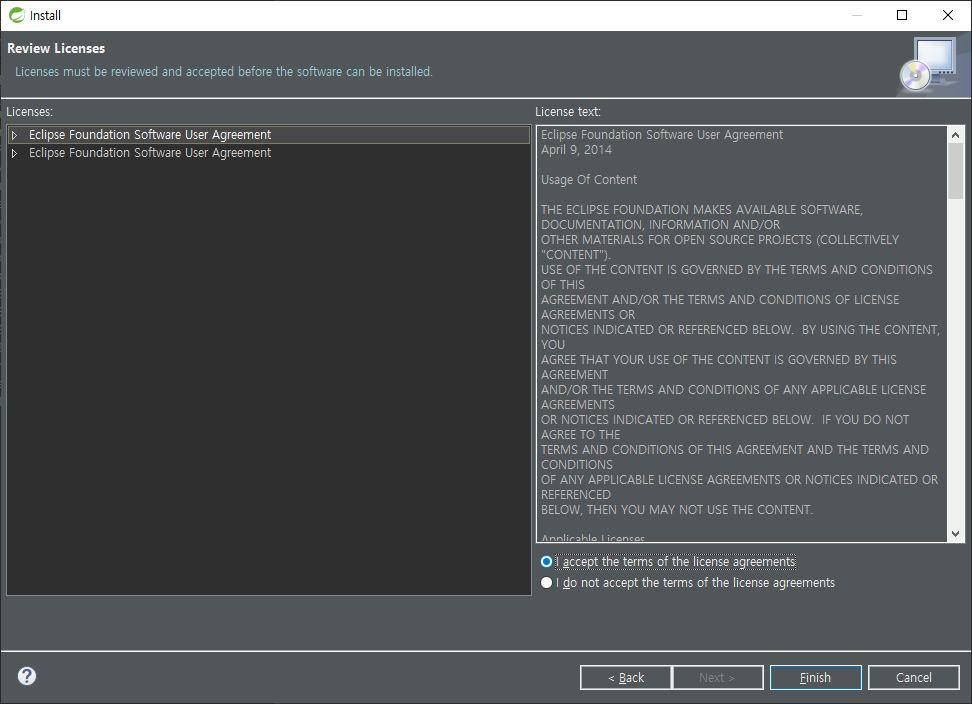Viewport: 972px width, 704px height.
Task: Maximize the Install window
Action: [x=902, y=15]
